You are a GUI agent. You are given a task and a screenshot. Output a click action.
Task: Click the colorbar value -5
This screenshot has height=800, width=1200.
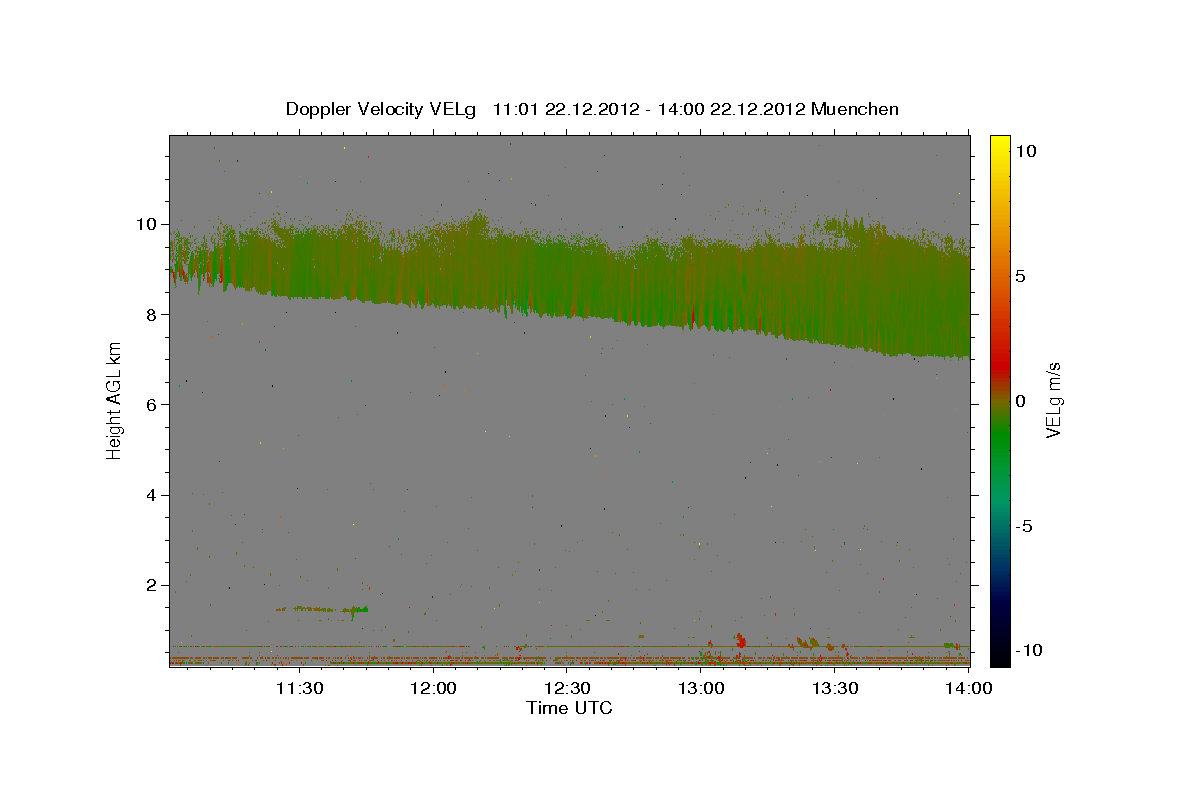tap(1026, 526)
